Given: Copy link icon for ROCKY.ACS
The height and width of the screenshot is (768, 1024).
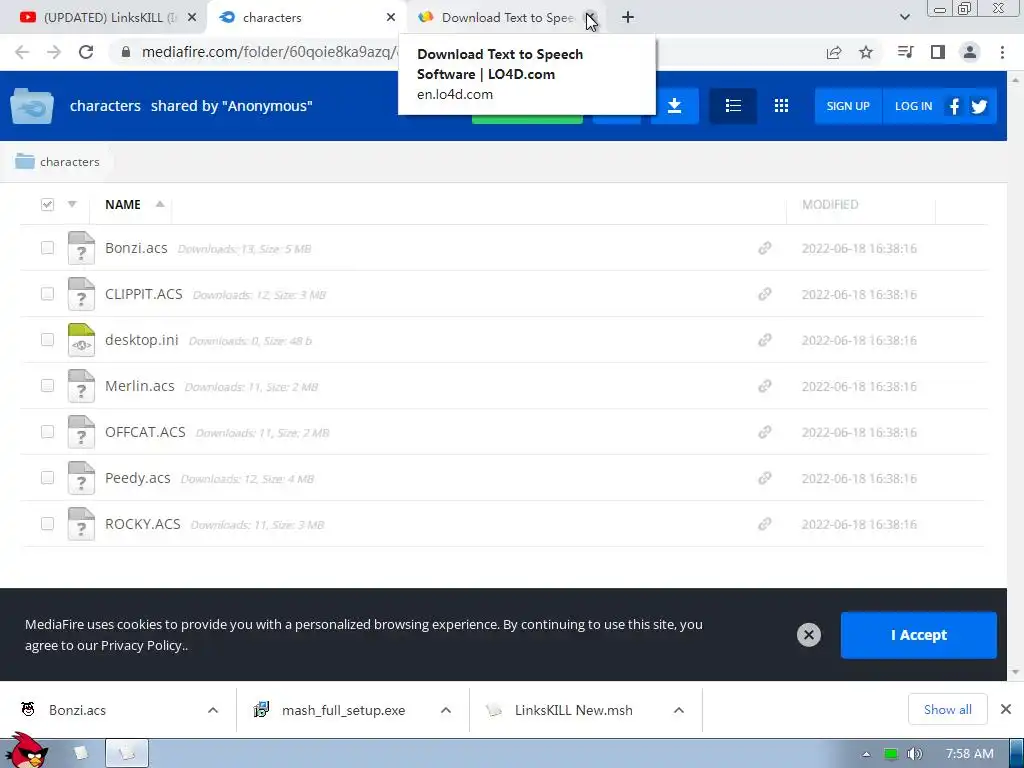Looking at the screenshot, I should pos(765,524).
